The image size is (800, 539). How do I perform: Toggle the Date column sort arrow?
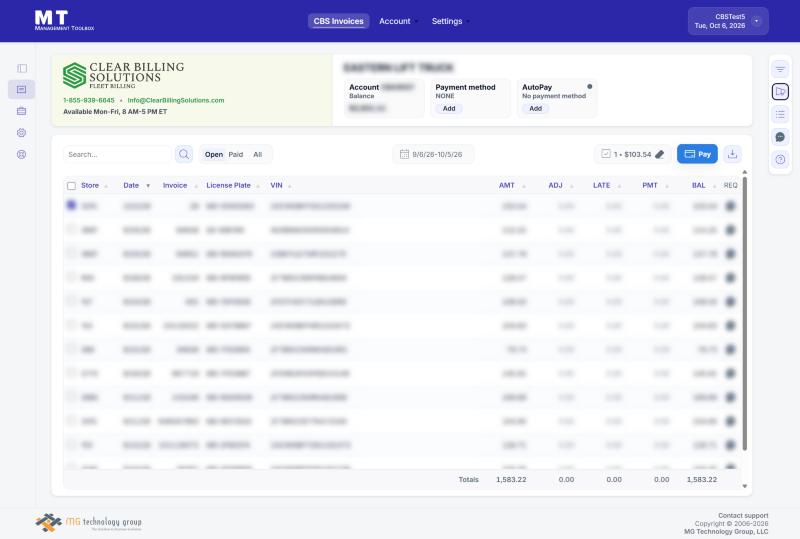coord(148,186)
